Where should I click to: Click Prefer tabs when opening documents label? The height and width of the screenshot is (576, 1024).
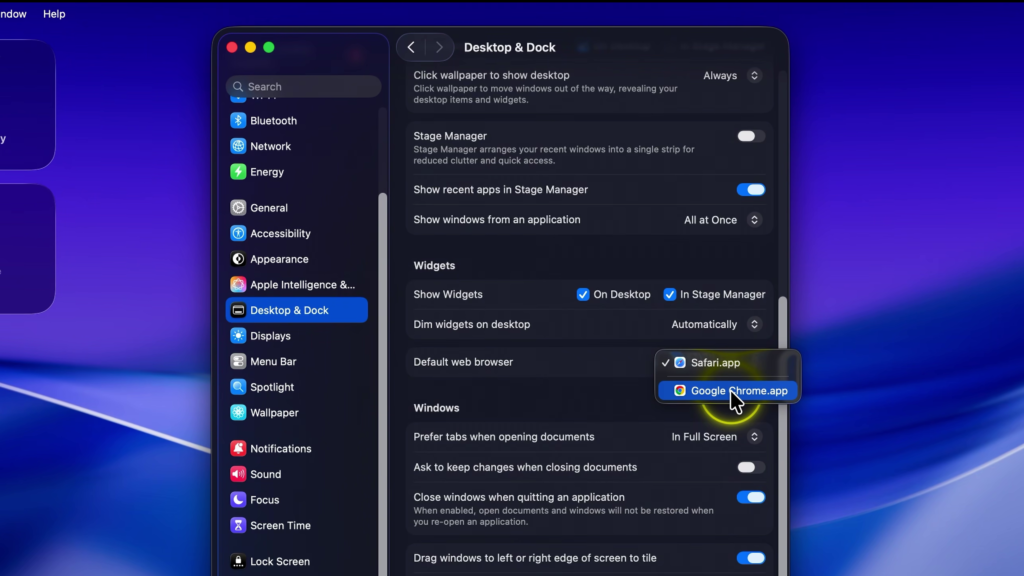click(x=504, y=437)
